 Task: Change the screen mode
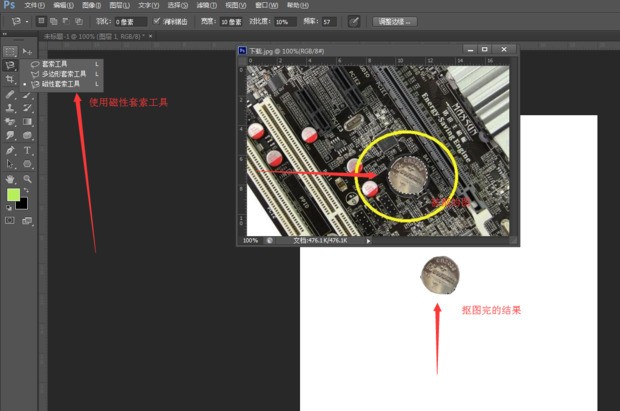click(x=27, y=221)
